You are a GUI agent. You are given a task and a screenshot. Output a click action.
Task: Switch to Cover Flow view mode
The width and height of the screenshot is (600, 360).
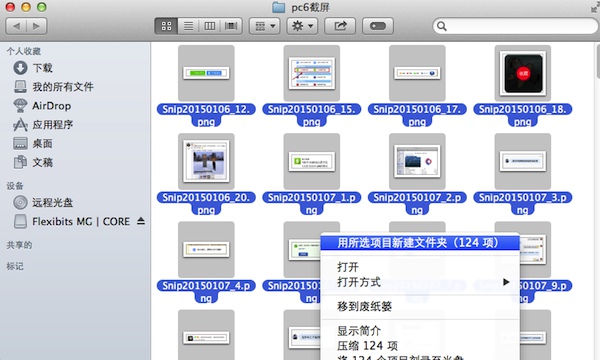click(x=231, y=26)
